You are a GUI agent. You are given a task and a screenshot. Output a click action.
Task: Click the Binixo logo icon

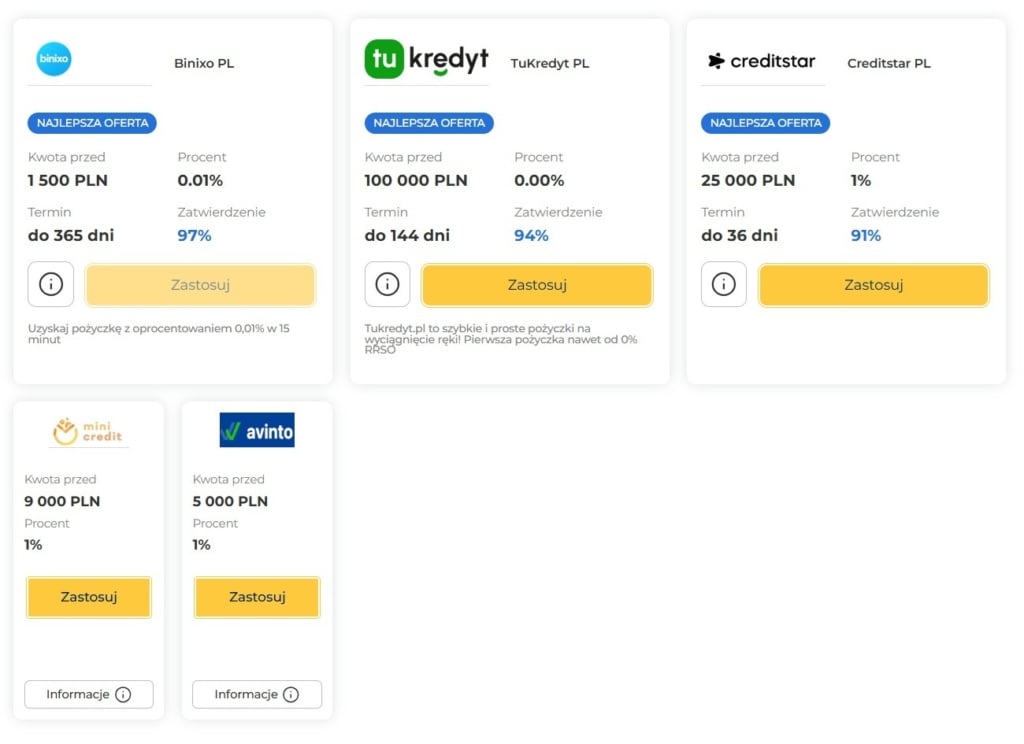click(x=52, y=59)
